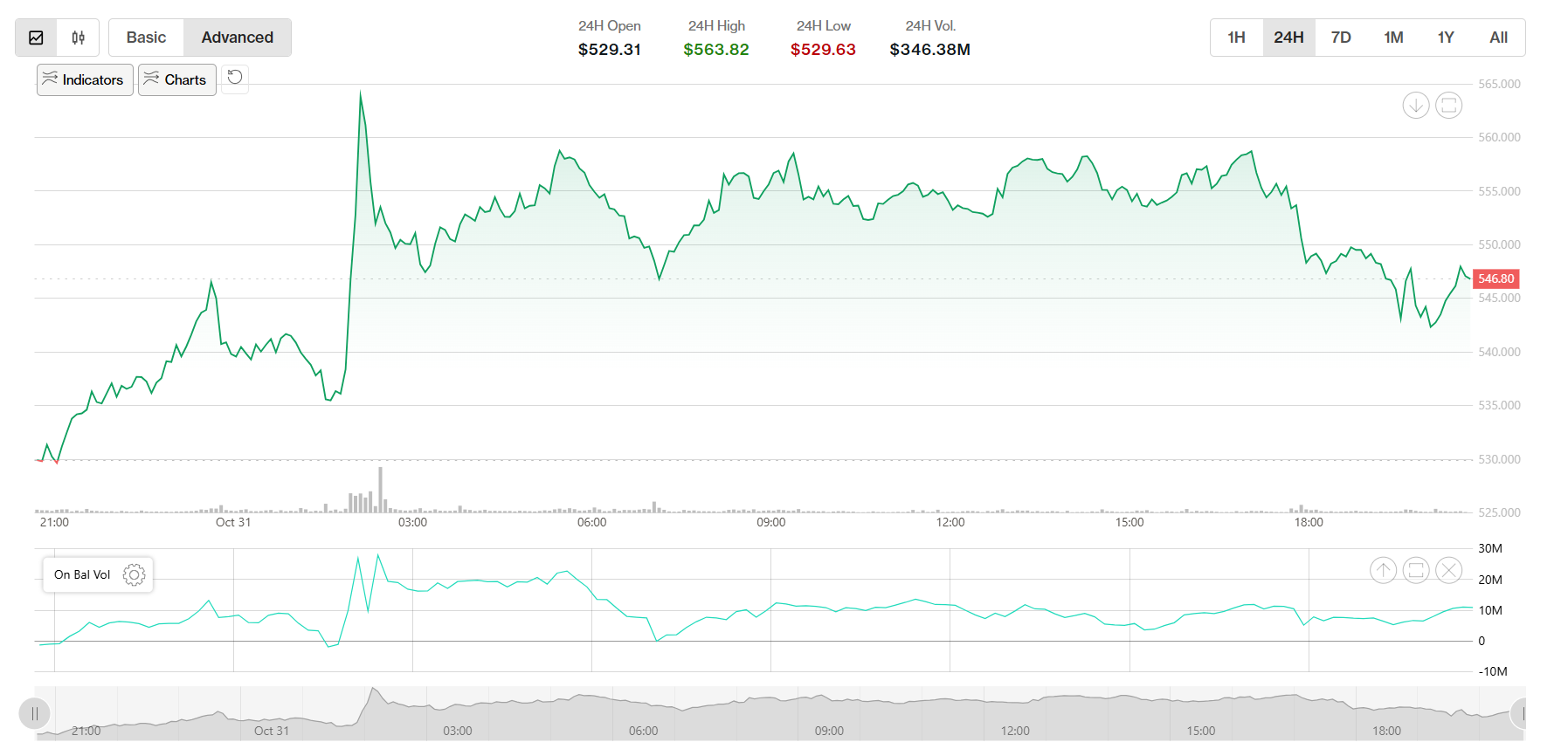The image size is (1568, 749).
Task: Maximize the On Bal Vol pane
Action: pyautogui.click(x=1415, y=570)
